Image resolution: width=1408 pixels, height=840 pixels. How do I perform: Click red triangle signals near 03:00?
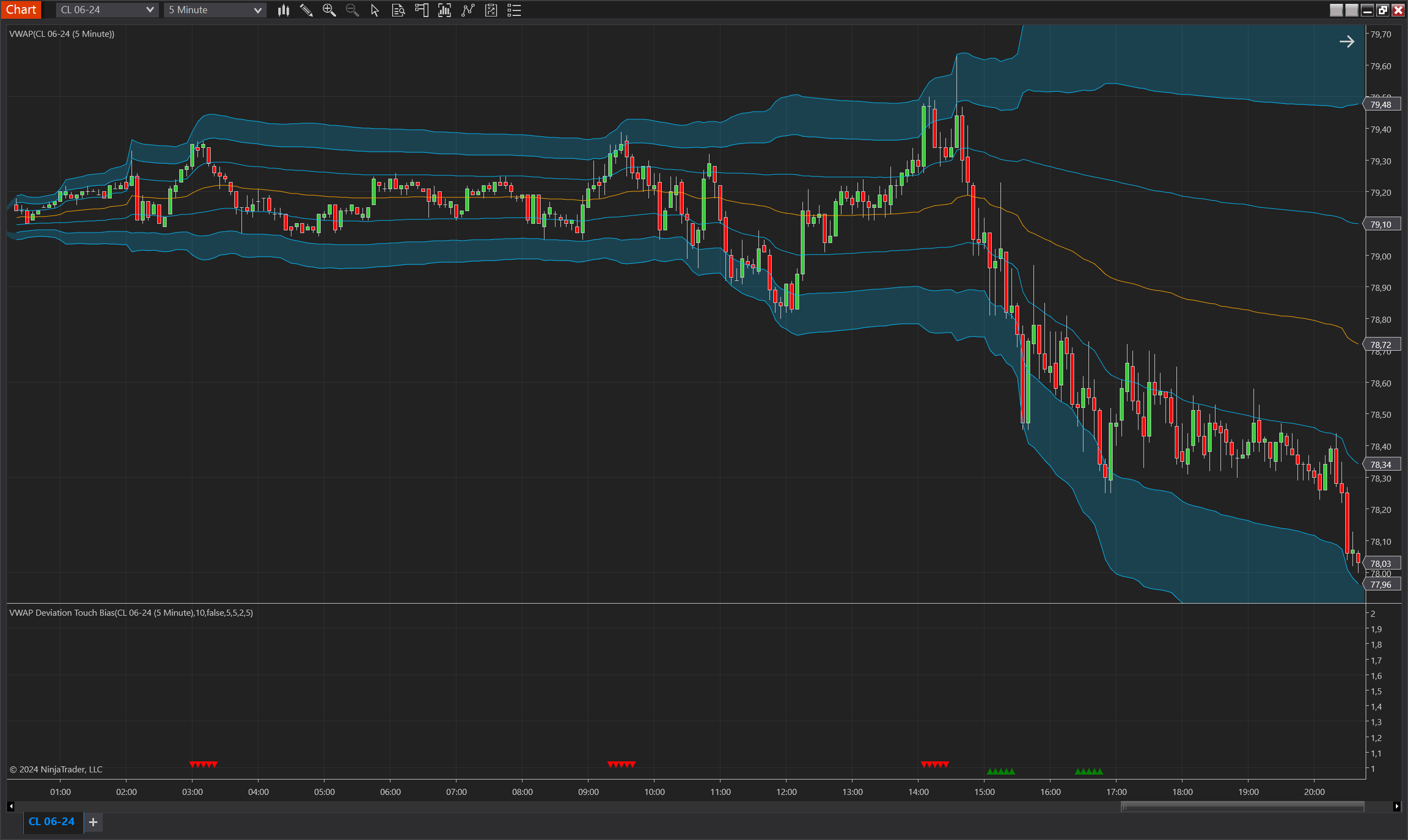point(204,765)
